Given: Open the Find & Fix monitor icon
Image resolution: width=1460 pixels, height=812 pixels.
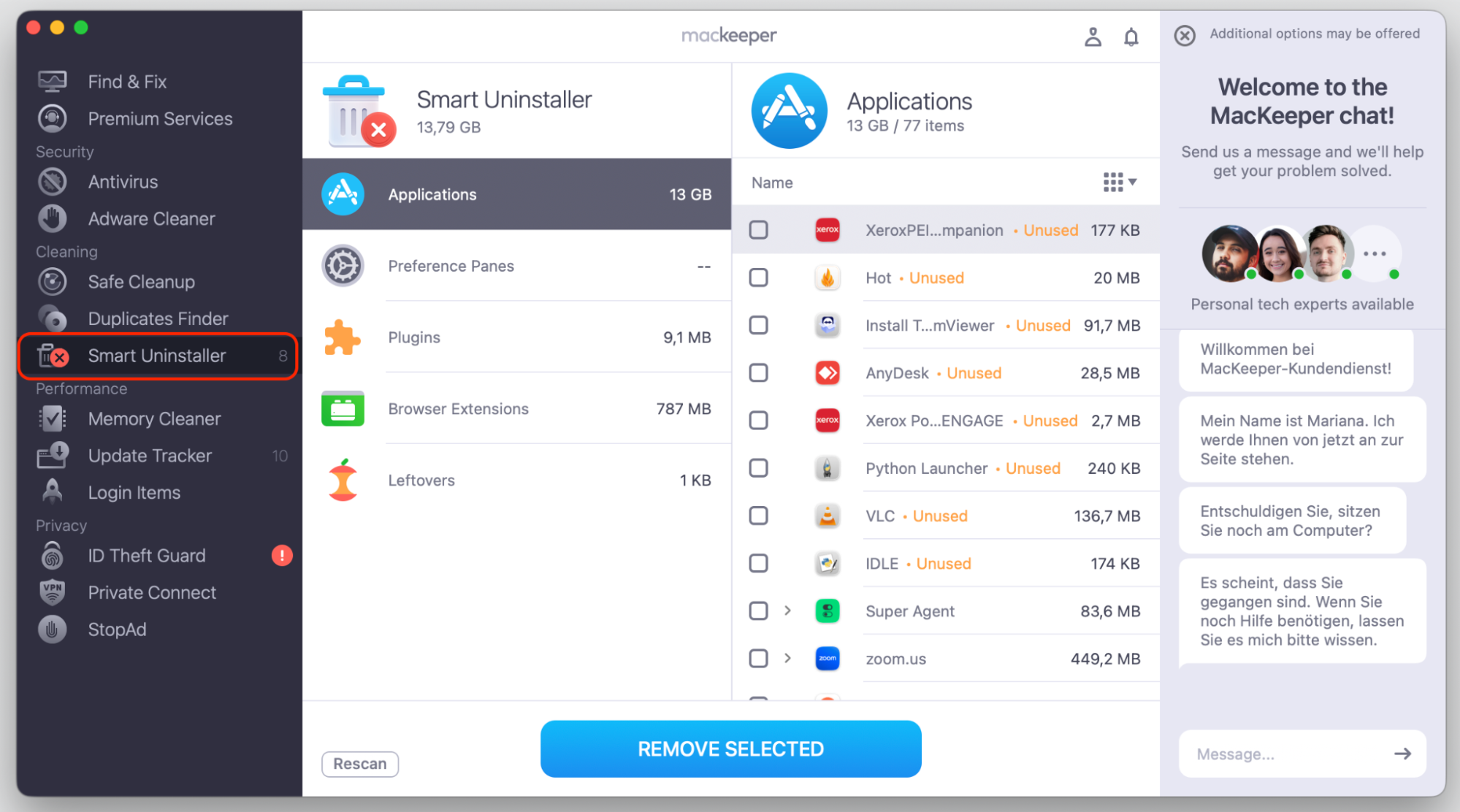Looking at the screenshot, I should 52,81.
